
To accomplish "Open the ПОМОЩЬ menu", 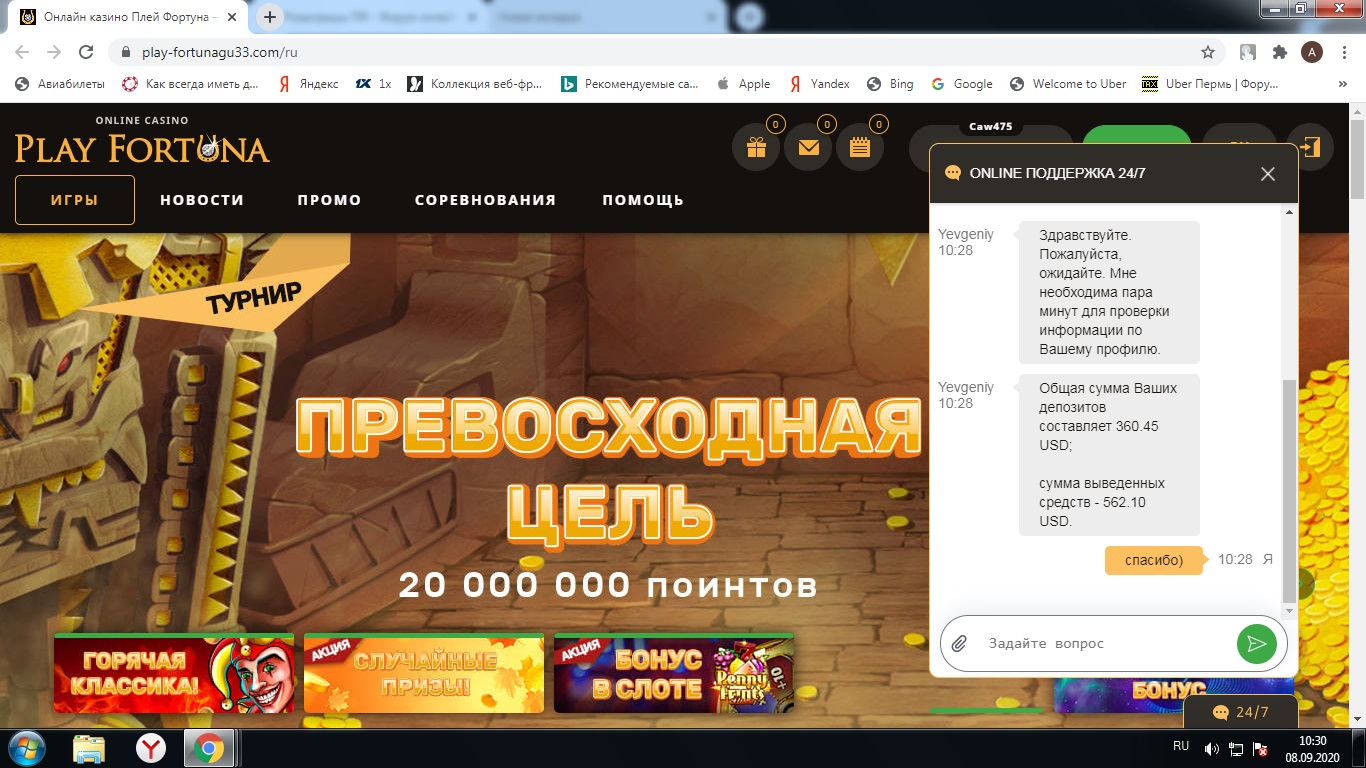I will (643, 200).
